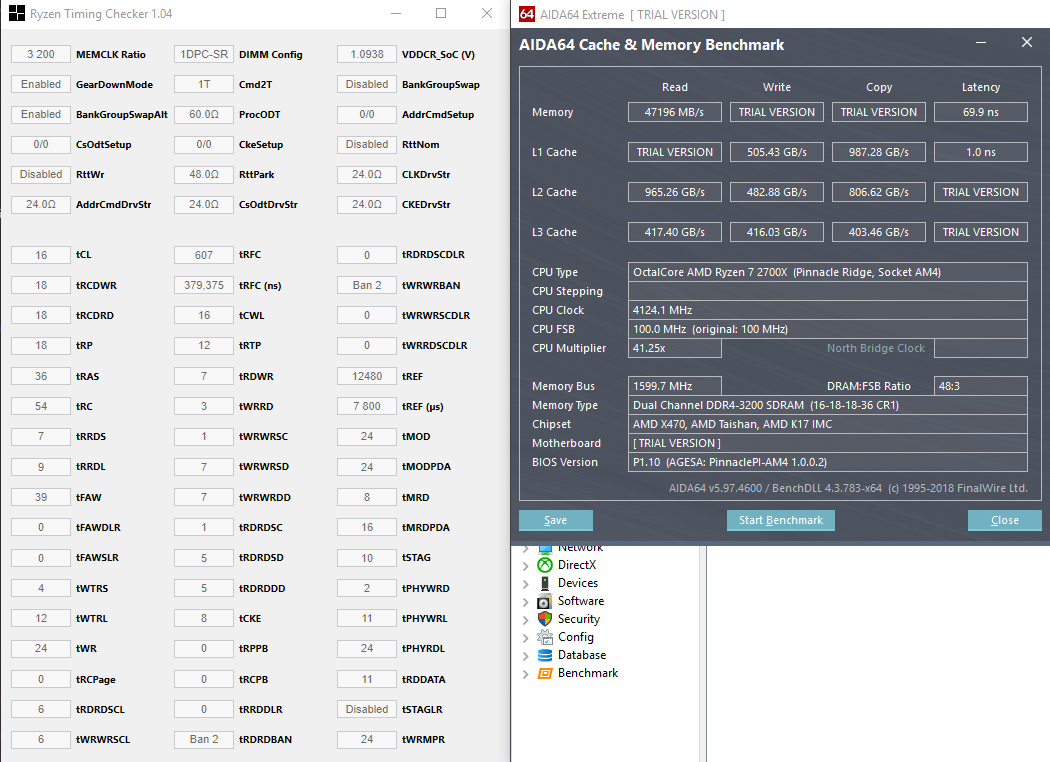
Task: Click Start Benchmark button
Action: pyautogui.click(x=781, y=520)
